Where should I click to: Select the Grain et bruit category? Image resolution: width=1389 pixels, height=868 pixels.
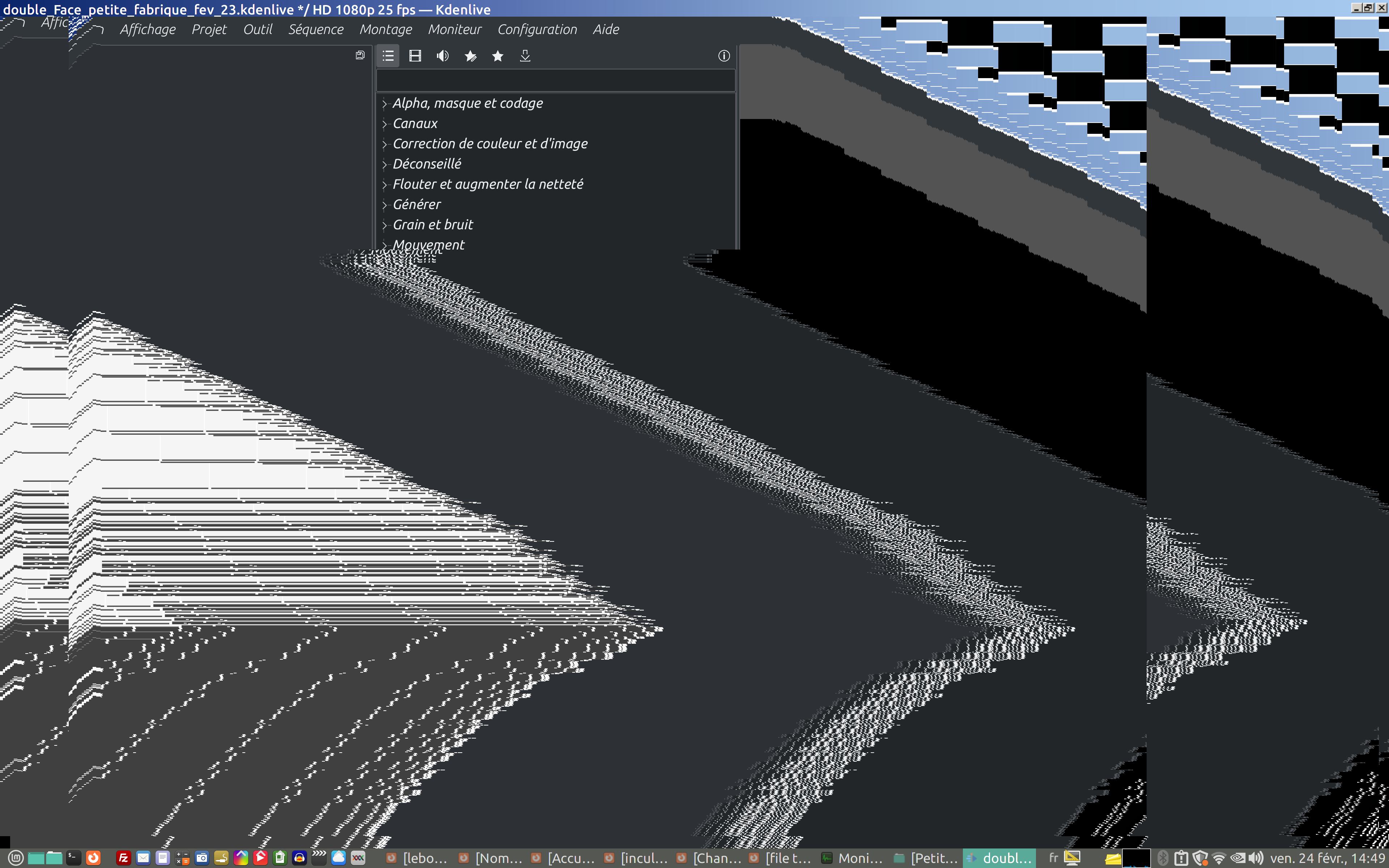click(432, 225)
